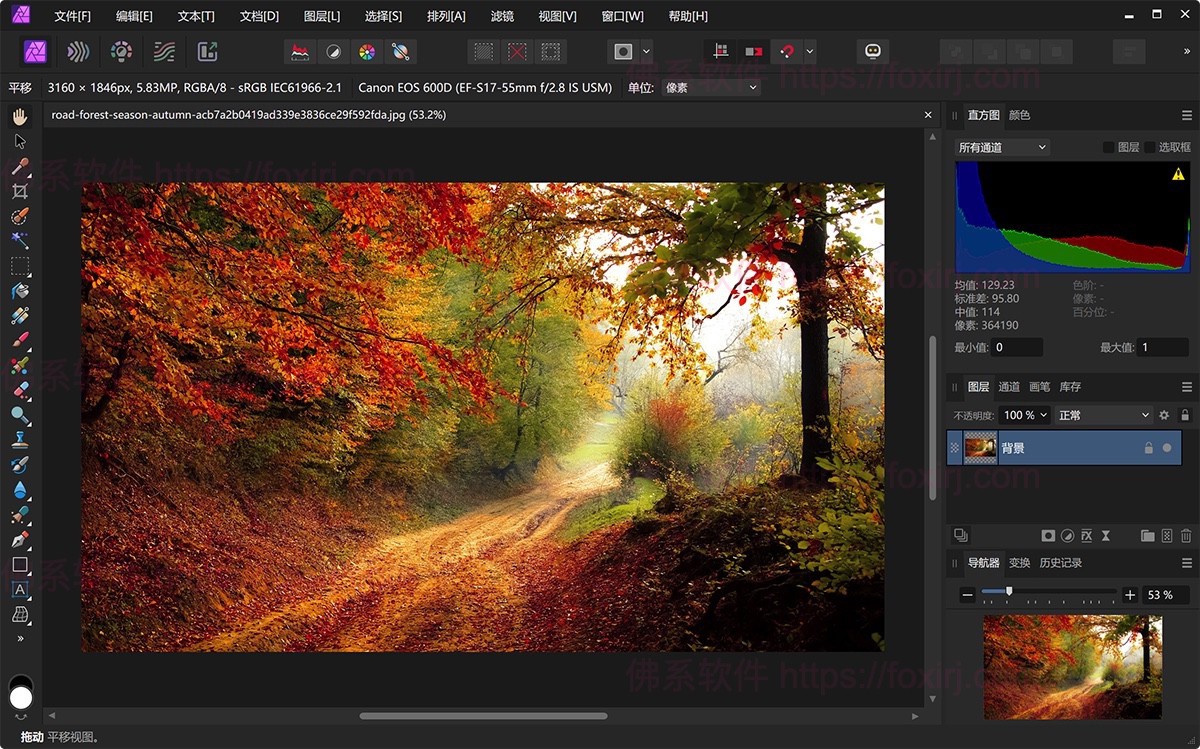This screenshot has height=749, width=1200.
Task: Click the delete layer trash button
Action: click(x=1186, y=535)
